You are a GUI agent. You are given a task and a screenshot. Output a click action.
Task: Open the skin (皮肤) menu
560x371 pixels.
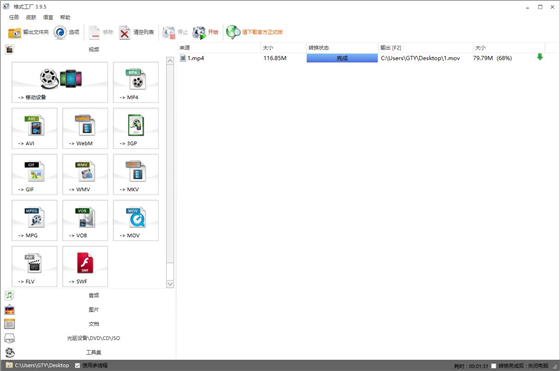pos(31,17)
